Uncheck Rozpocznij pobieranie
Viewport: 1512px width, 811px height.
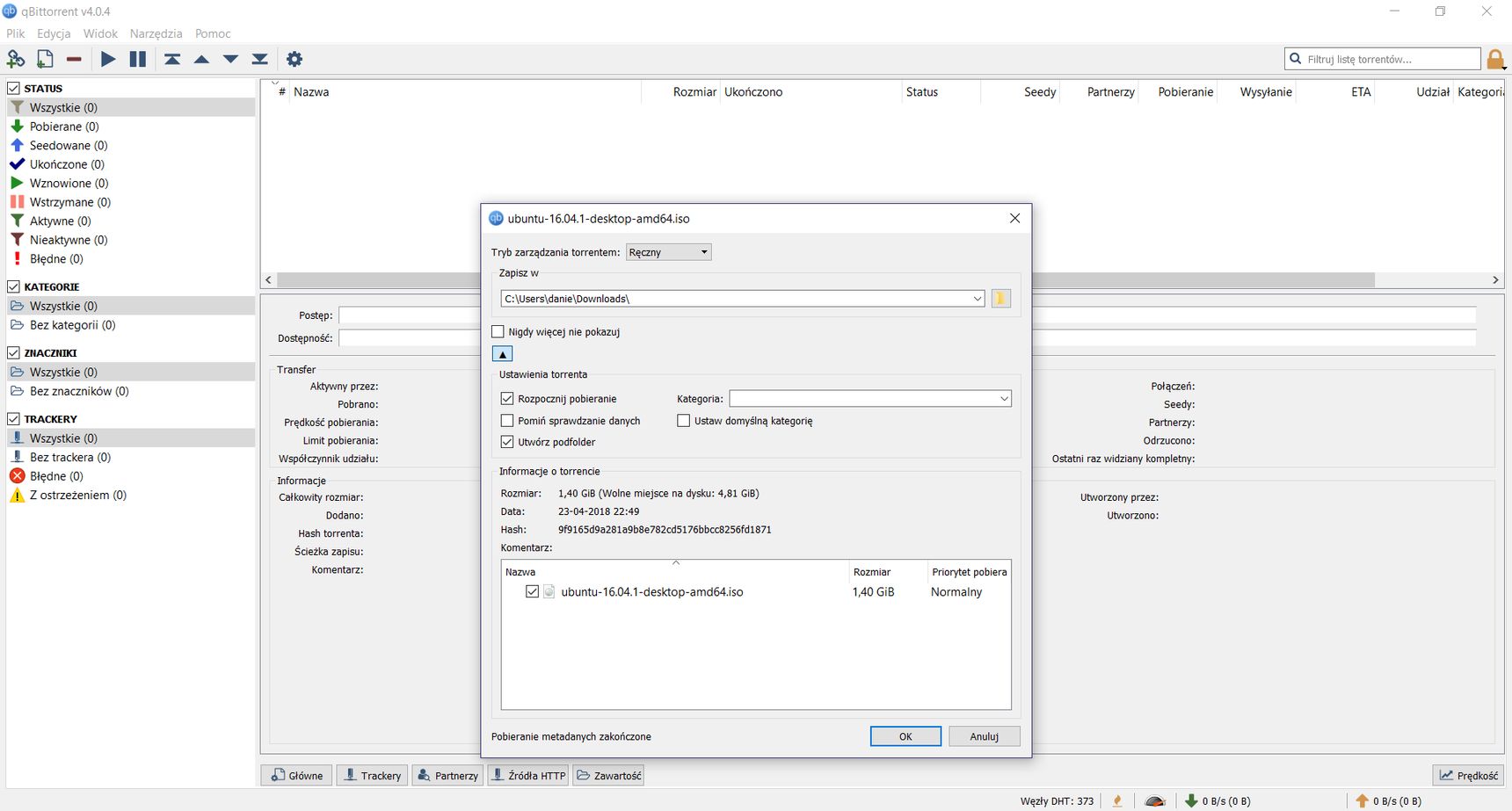[507, 399]
